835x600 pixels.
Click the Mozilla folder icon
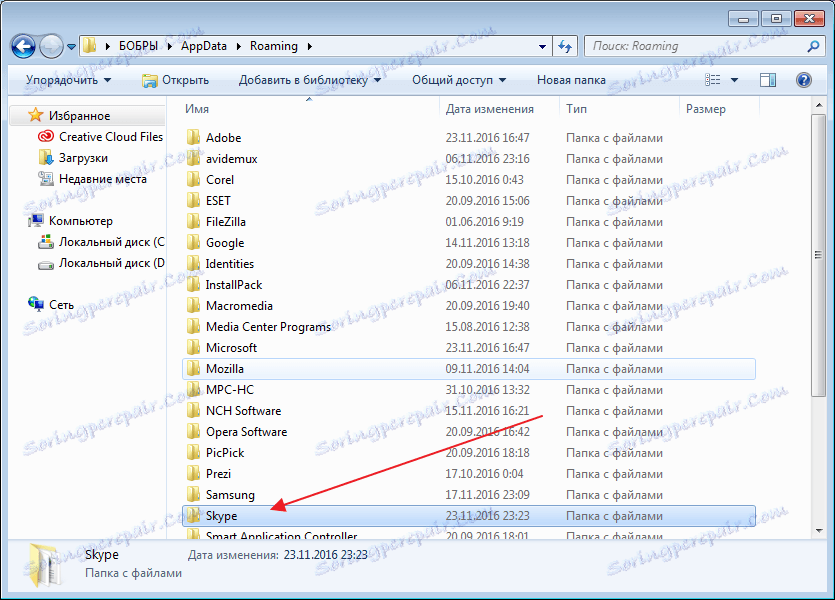193,368
